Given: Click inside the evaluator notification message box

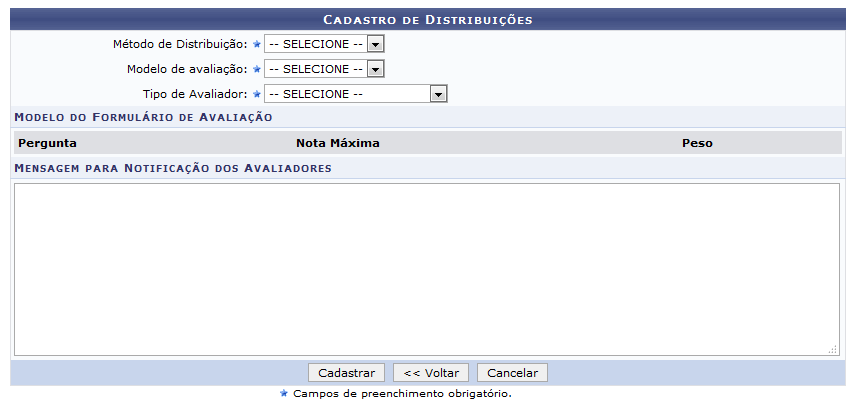Looking at the screenshot, I should [x=426, y=268].
